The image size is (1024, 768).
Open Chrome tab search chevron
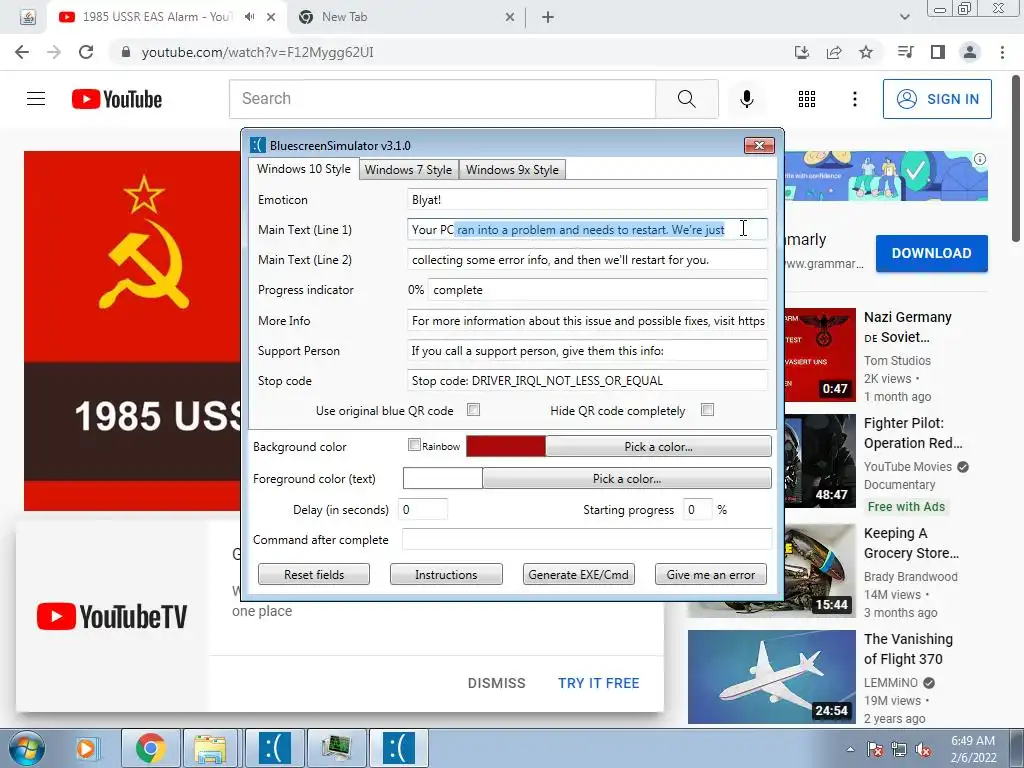click(904, 17)
